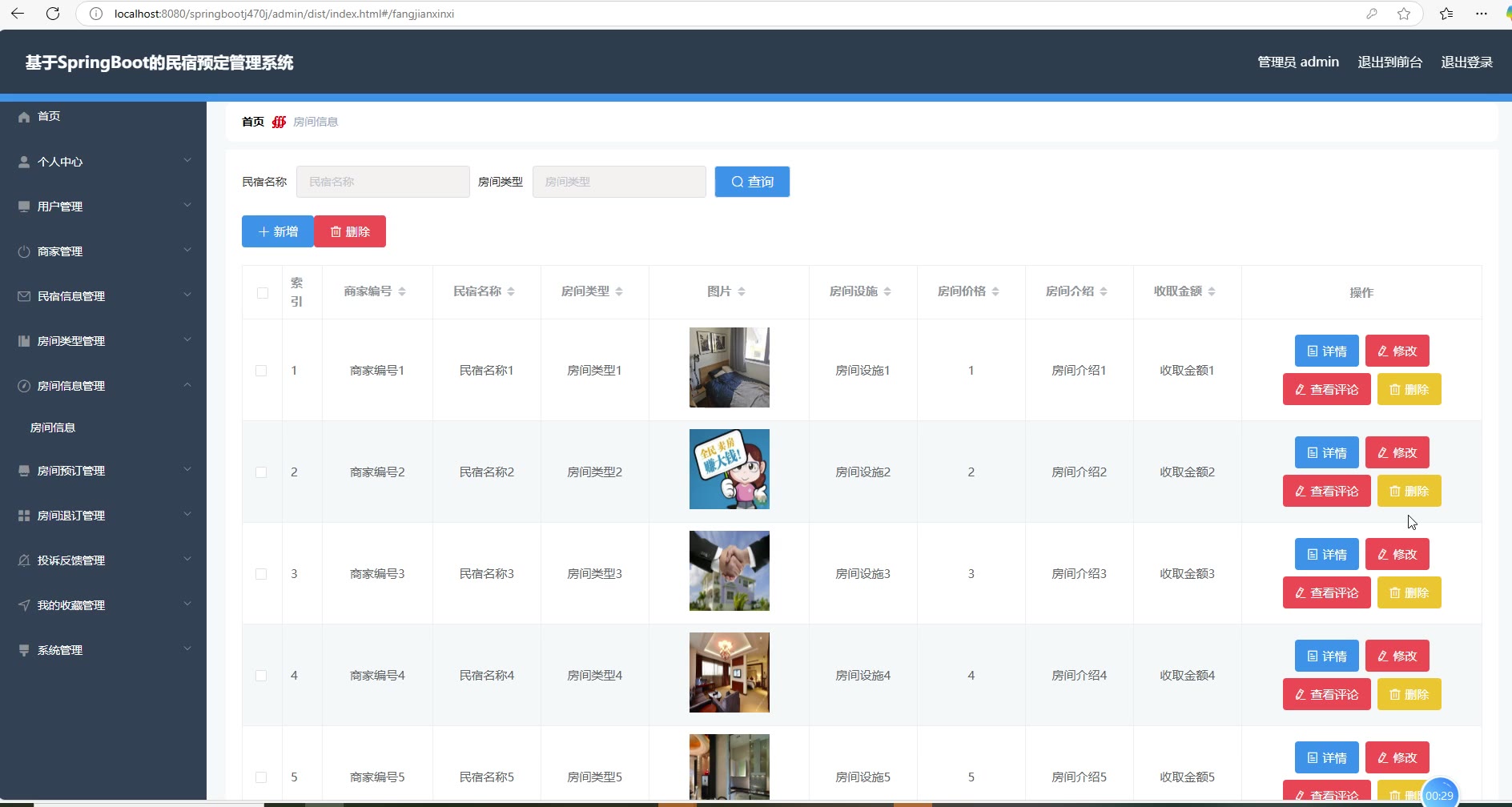The width and height of the screenshot is (1512, 807).
Task: Open the handshake thumbnail in row 3
Action: [x=730, y=571]
